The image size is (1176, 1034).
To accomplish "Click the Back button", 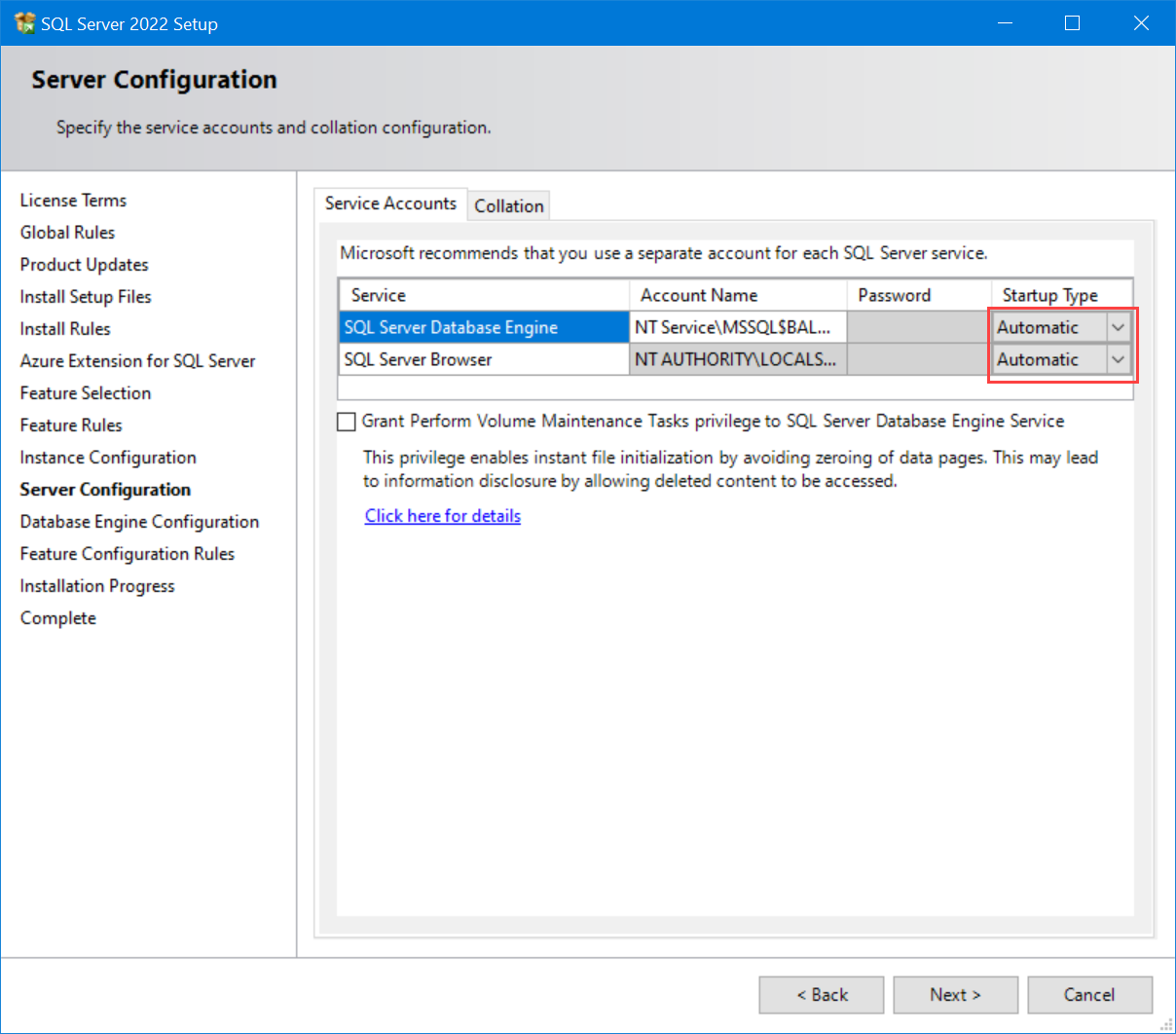I will (821, 994).
